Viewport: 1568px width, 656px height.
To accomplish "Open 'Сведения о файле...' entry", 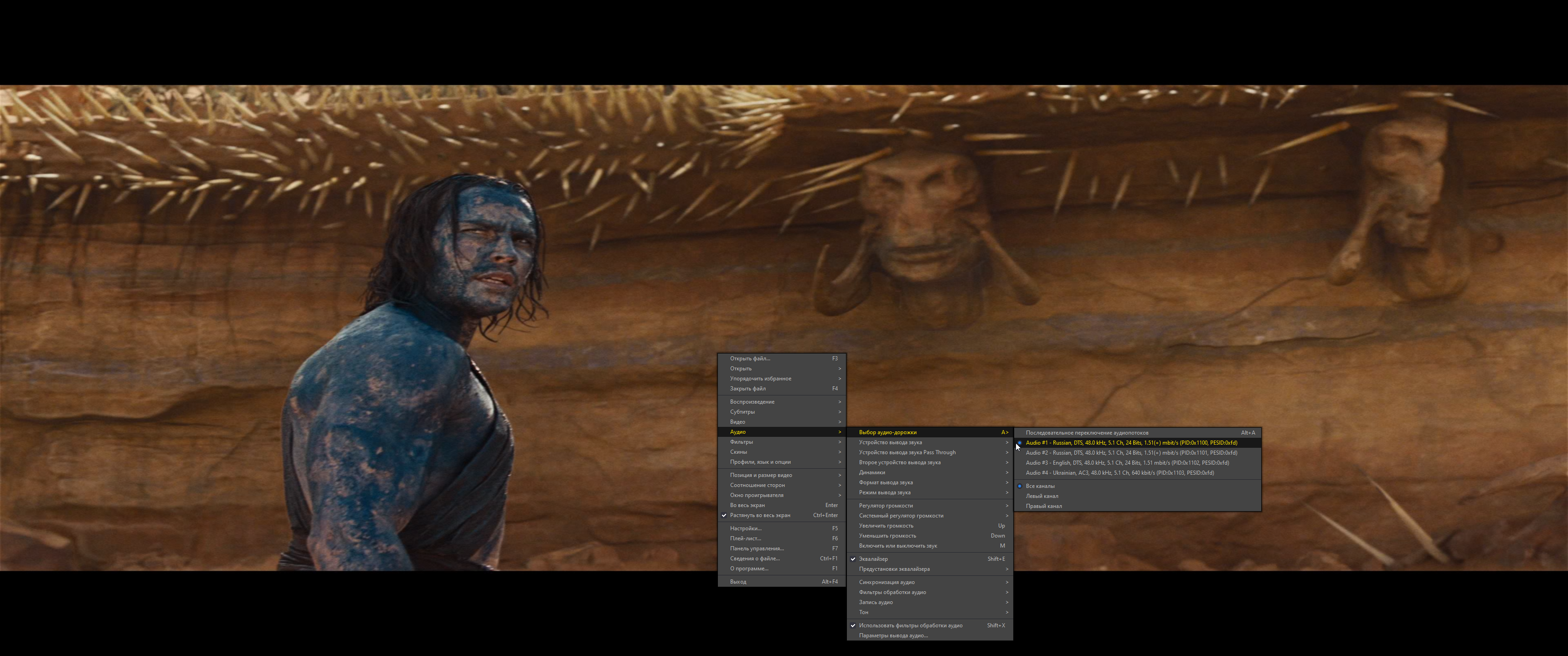I will (x=782, y=558).
